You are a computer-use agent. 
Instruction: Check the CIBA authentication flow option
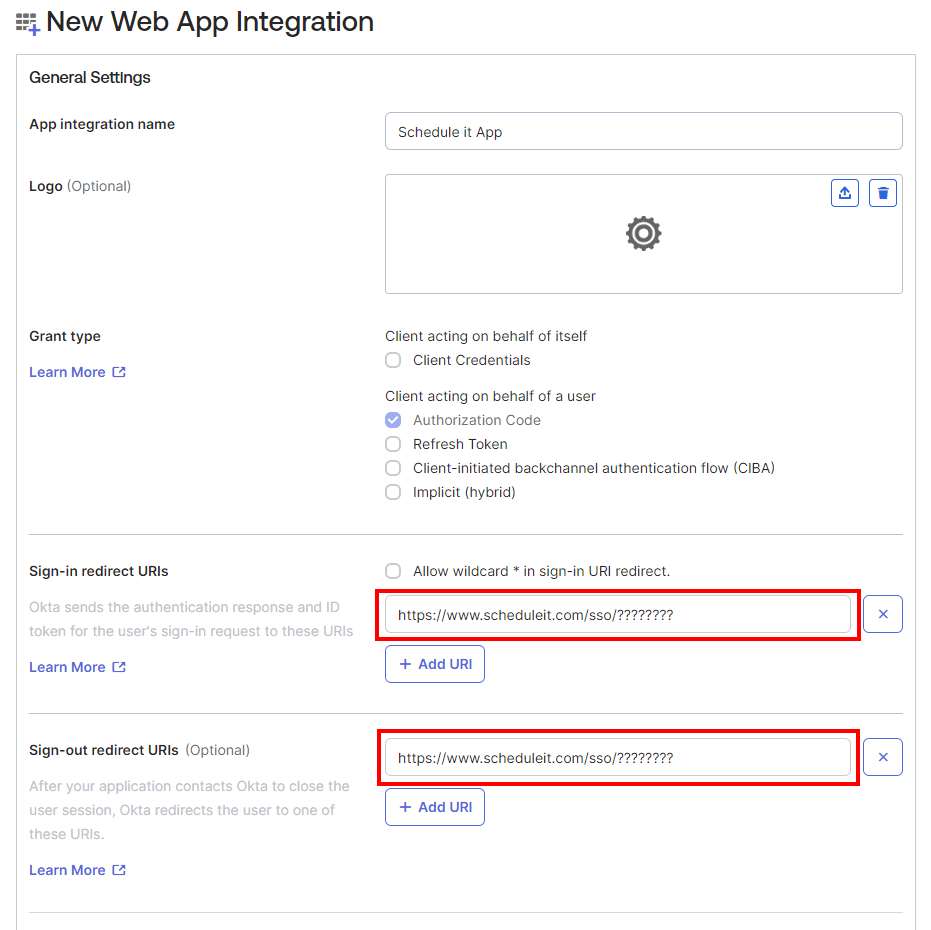click(393, 468)
